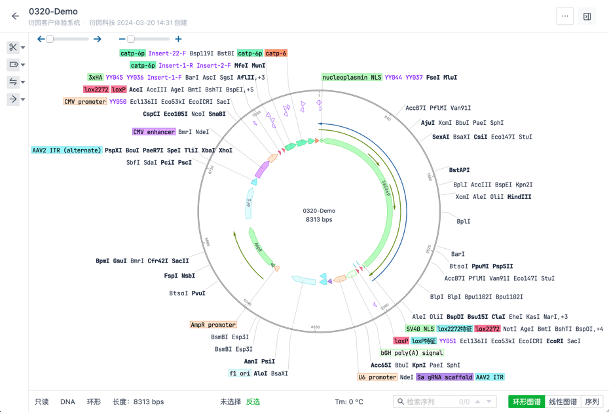The width and height of the screenshot is (610, 412).
Task: Rotate map with the blue right arrow
Action: pyautogui.click(x=97, y=39)
